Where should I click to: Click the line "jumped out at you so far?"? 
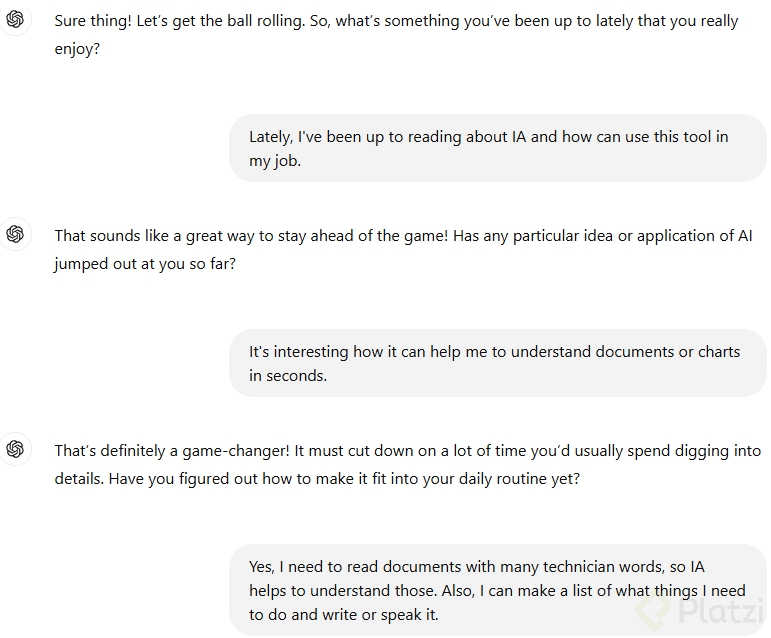click(145, 263)
